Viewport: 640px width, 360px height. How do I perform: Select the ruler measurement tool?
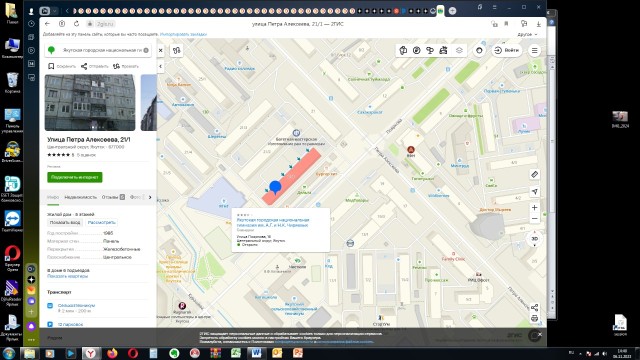(534, 175)
